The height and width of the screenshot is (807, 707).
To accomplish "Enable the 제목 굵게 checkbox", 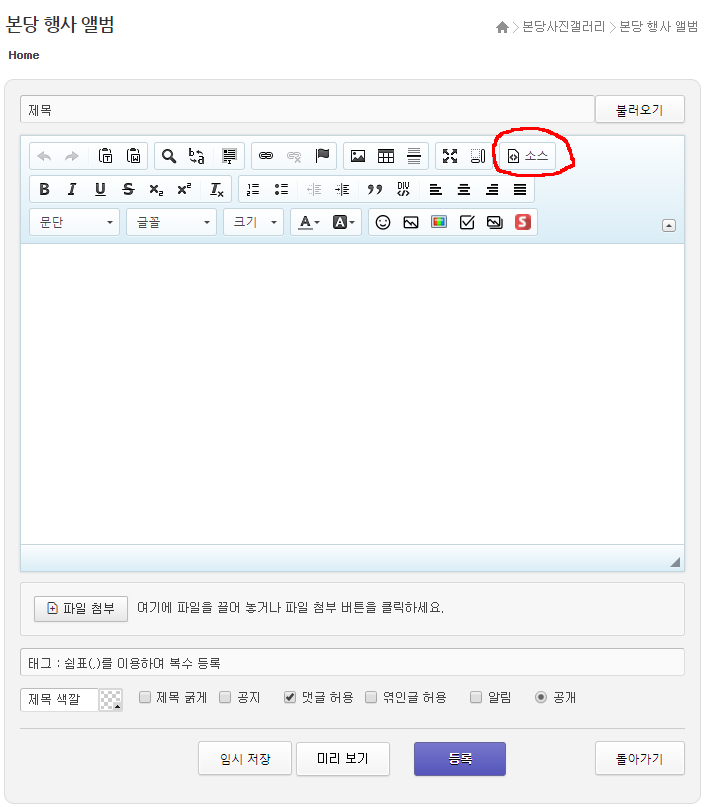I will [145, 697].
